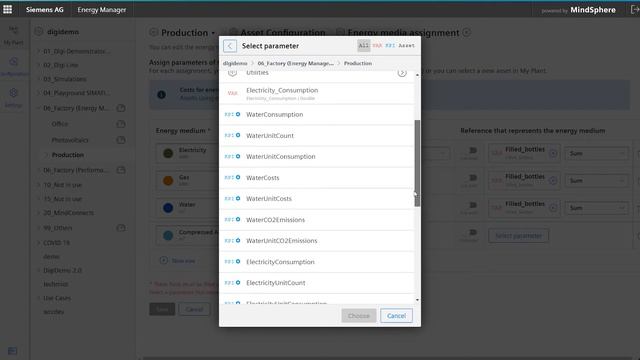Click KPI icon next to WaterUnitCosts
Screen dimensions: 640x360
tap(232, 198)
